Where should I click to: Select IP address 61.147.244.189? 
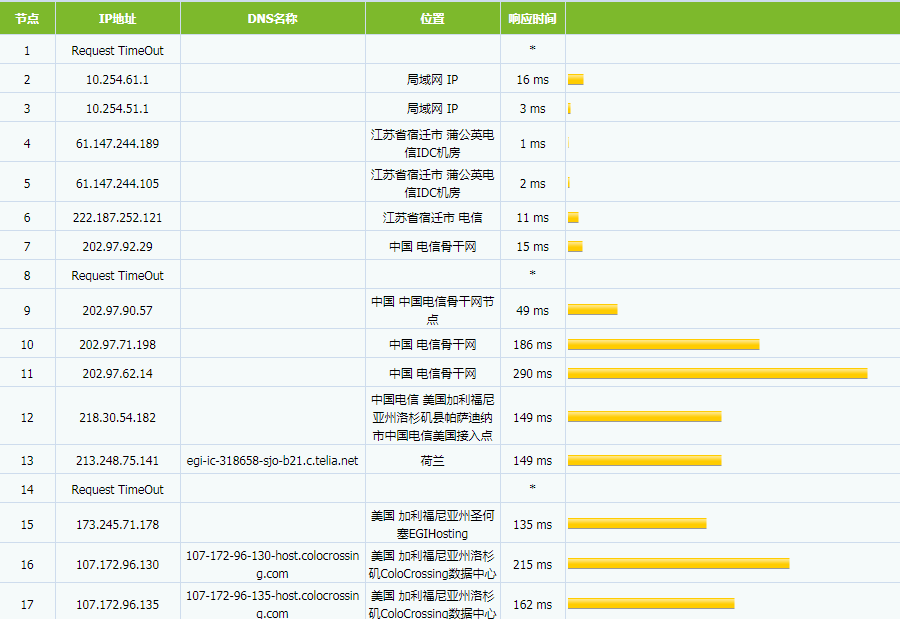pyautogui.click(x=117, y=144)
